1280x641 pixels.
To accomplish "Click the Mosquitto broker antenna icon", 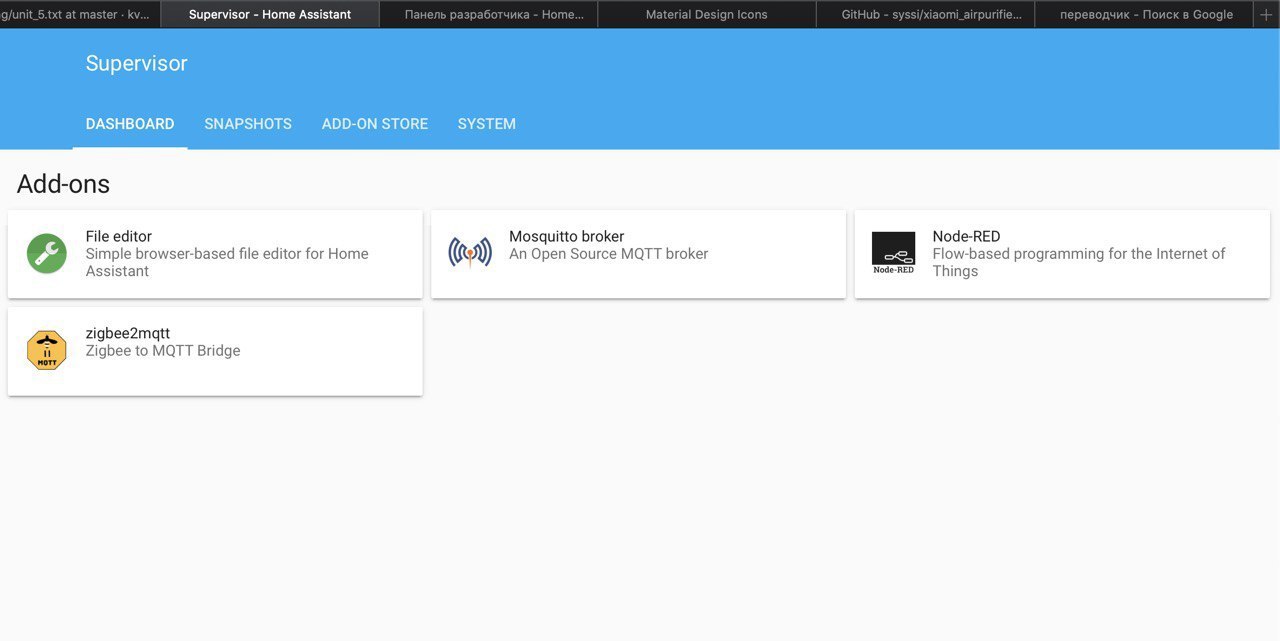I will click(x=470, y=253).
